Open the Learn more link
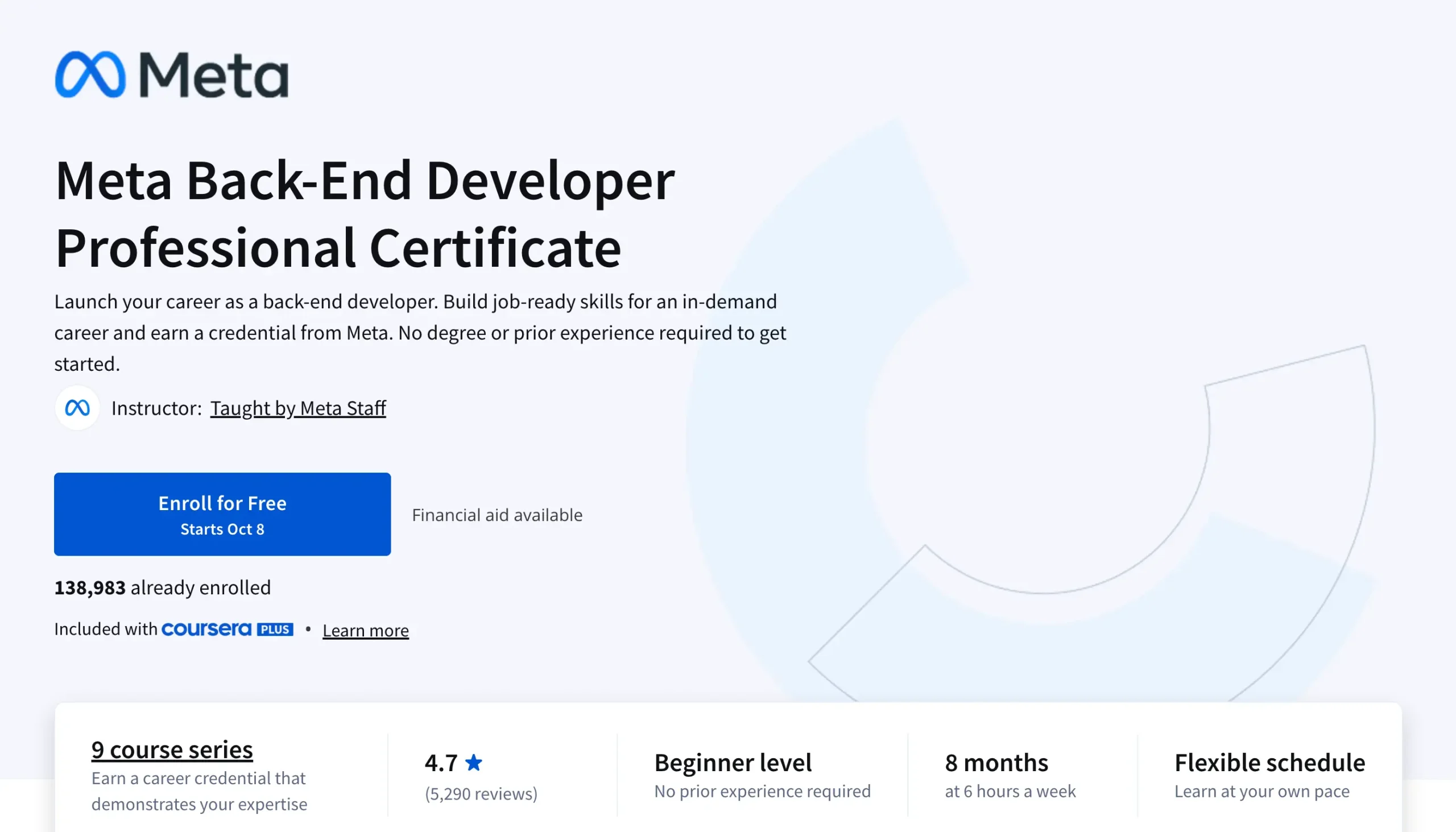 click(365, 630)
